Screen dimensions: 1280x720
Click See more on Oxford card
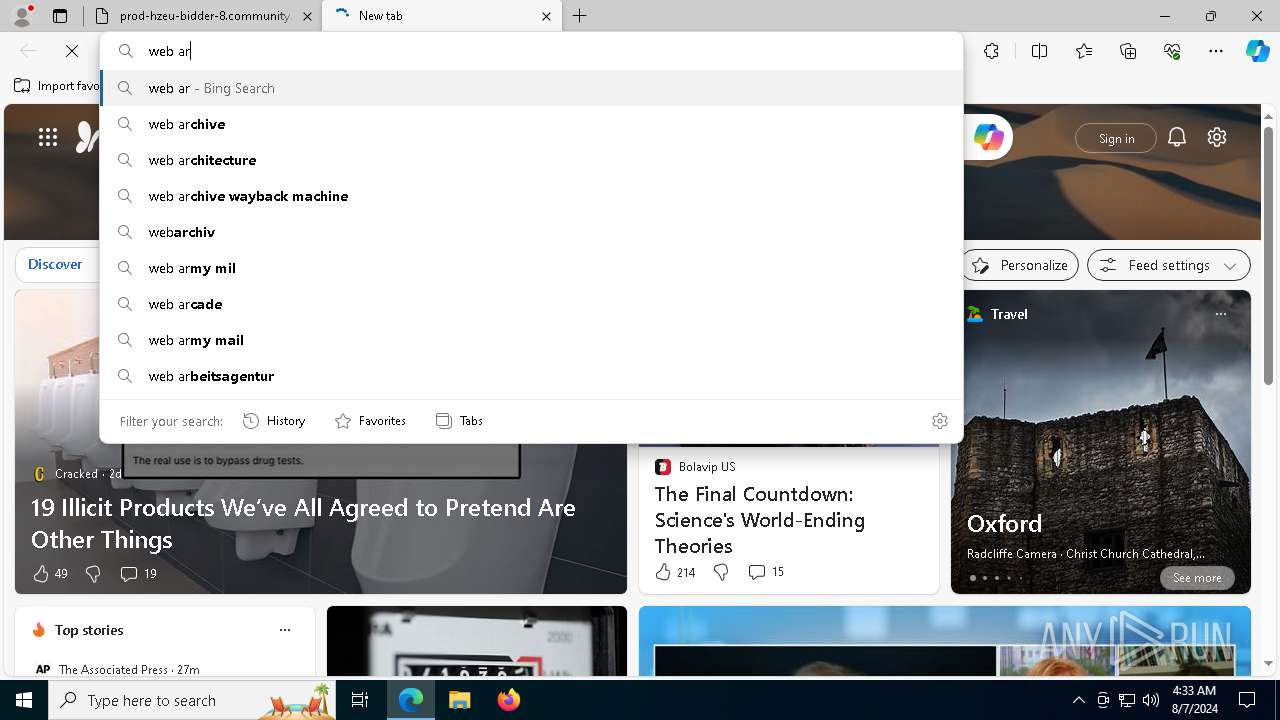1197,578
